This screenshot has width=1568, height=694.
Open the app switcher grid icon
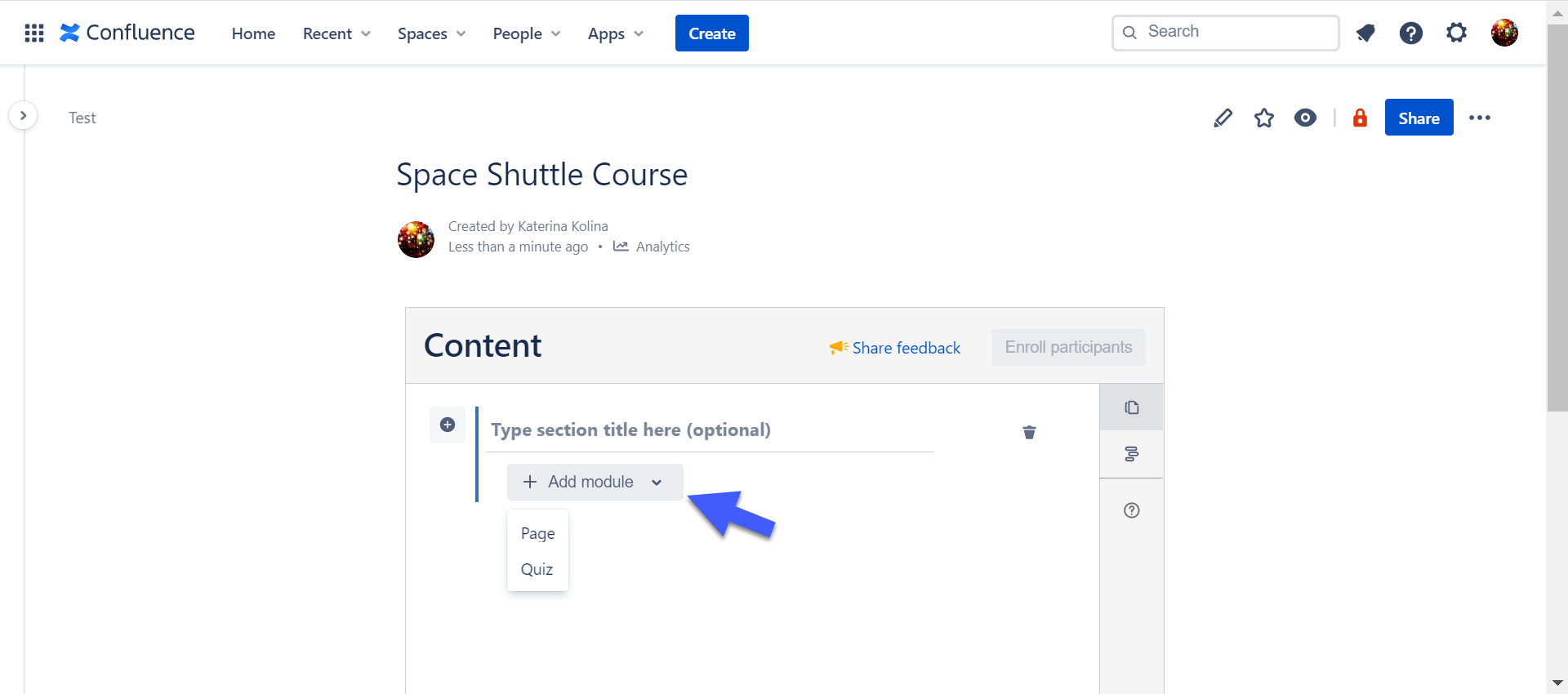click(34, 33)
